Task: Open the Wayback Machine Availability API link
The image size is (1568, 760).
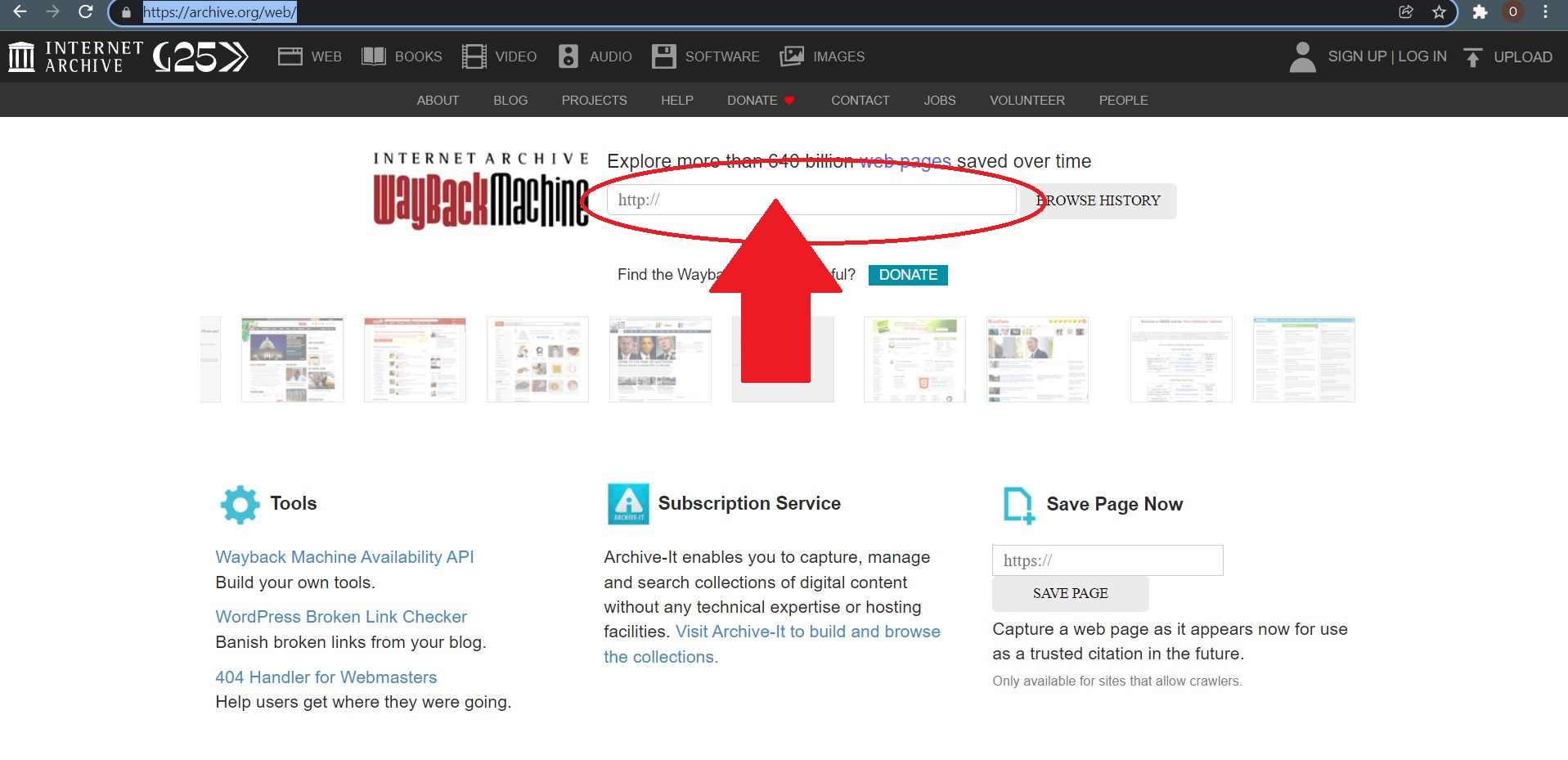Action: (344, 557)
